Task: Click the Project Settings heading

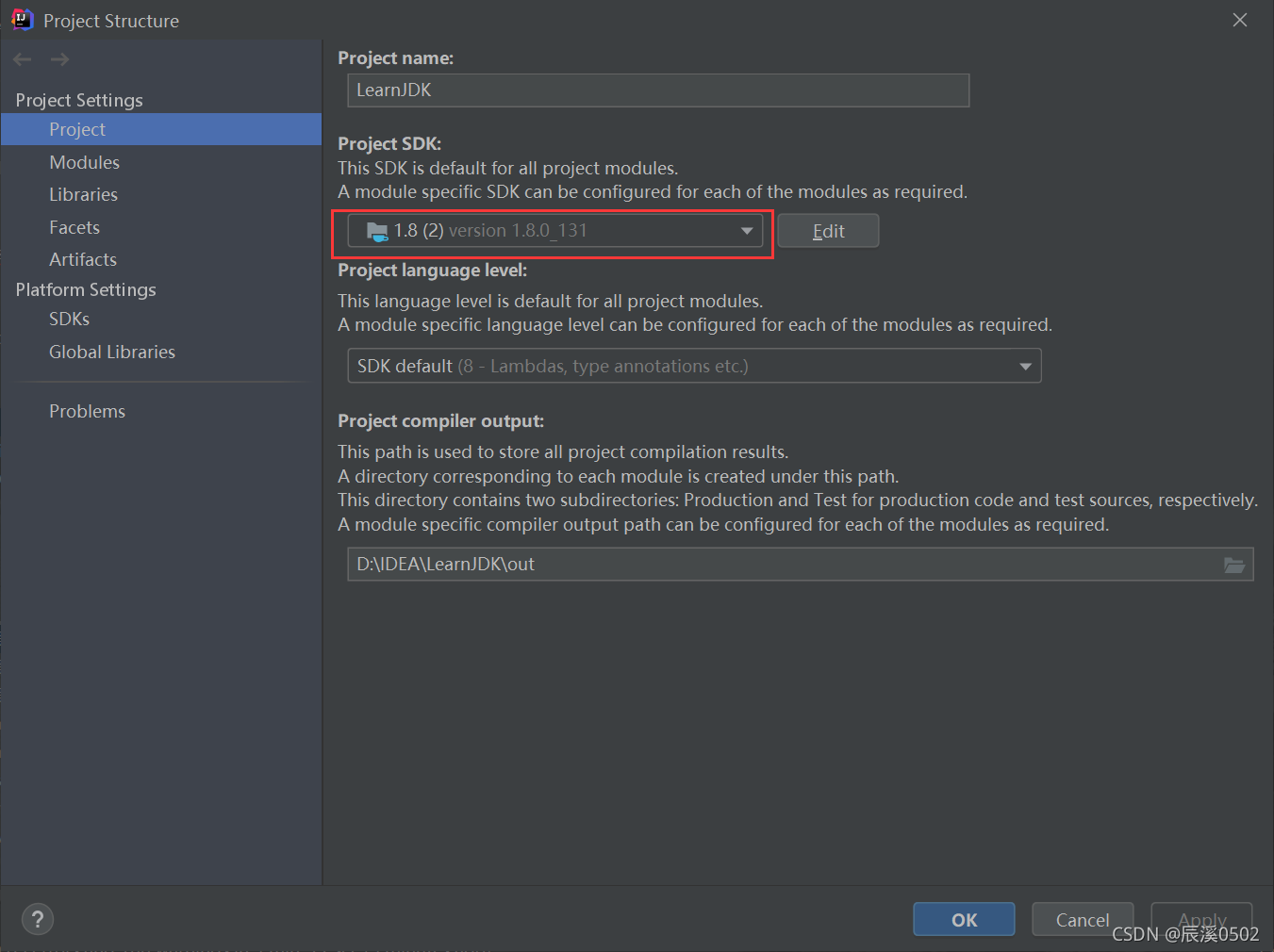Action: click(79, 100)
